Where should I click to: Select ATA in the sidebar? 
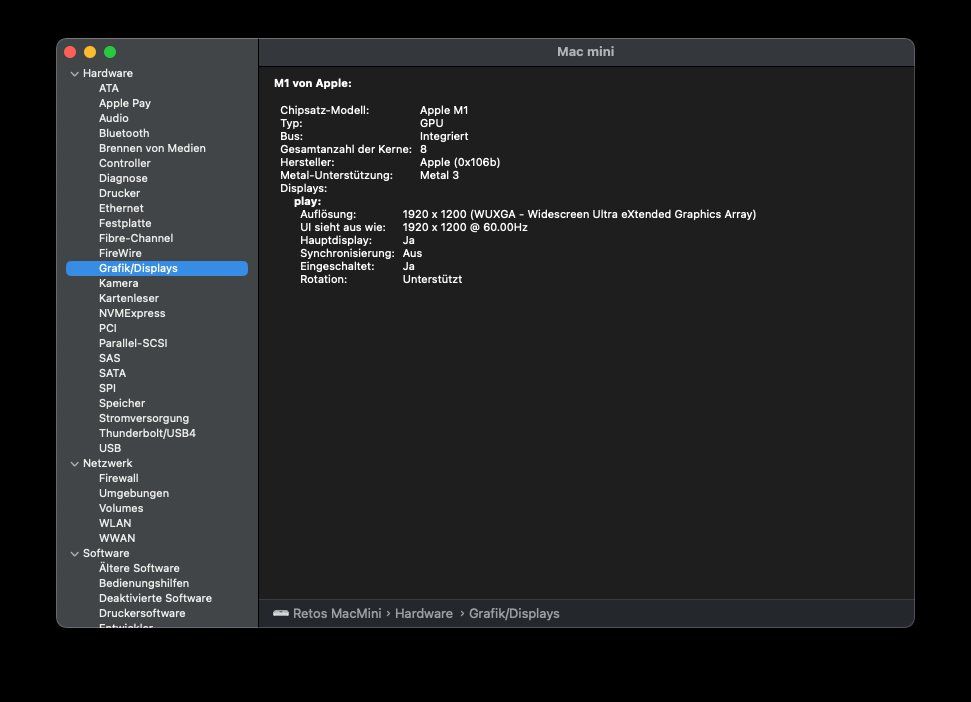108,88
